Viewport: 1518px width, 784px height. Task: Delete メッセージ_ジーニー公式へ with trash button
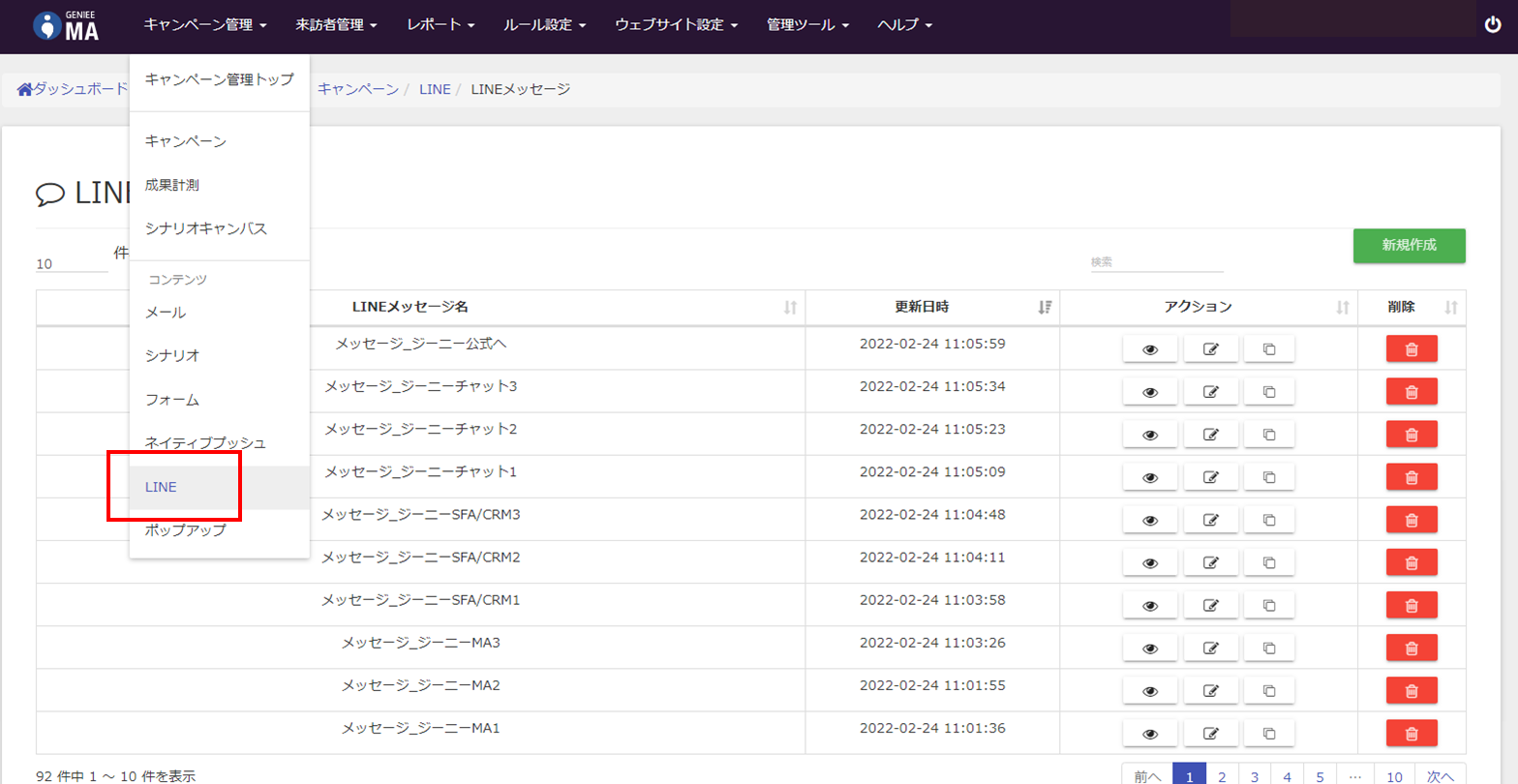click(1412, 348)
